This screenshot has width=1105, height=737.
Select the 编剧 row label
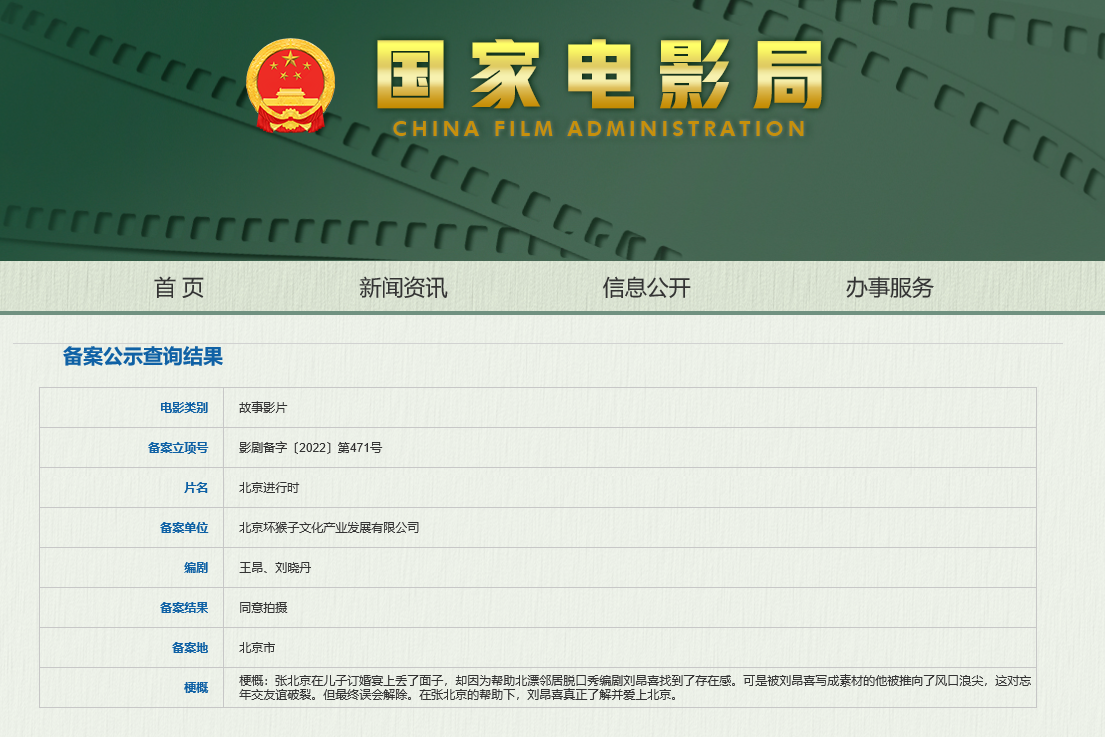(x=196, y=568)
